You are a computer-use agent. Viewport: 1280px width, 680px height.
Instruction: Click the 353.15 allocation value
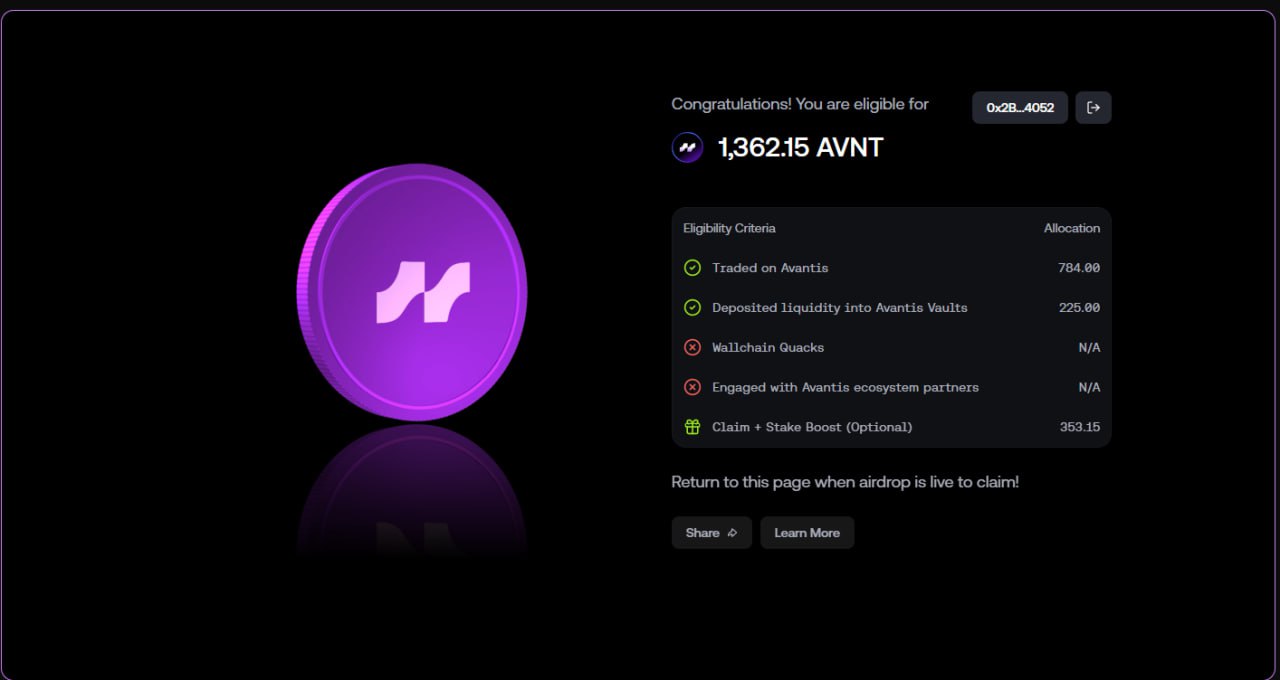coord(1080,427)
